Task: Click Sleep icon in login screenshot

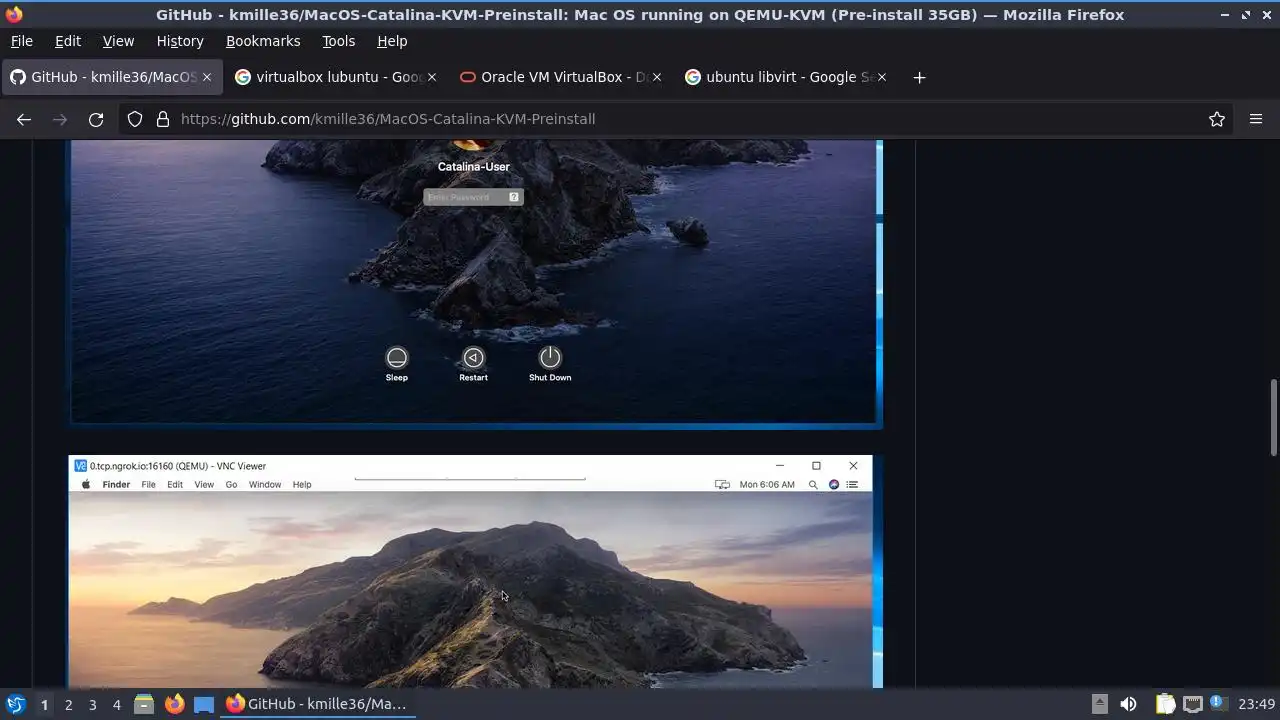Action: pos(397,358)
